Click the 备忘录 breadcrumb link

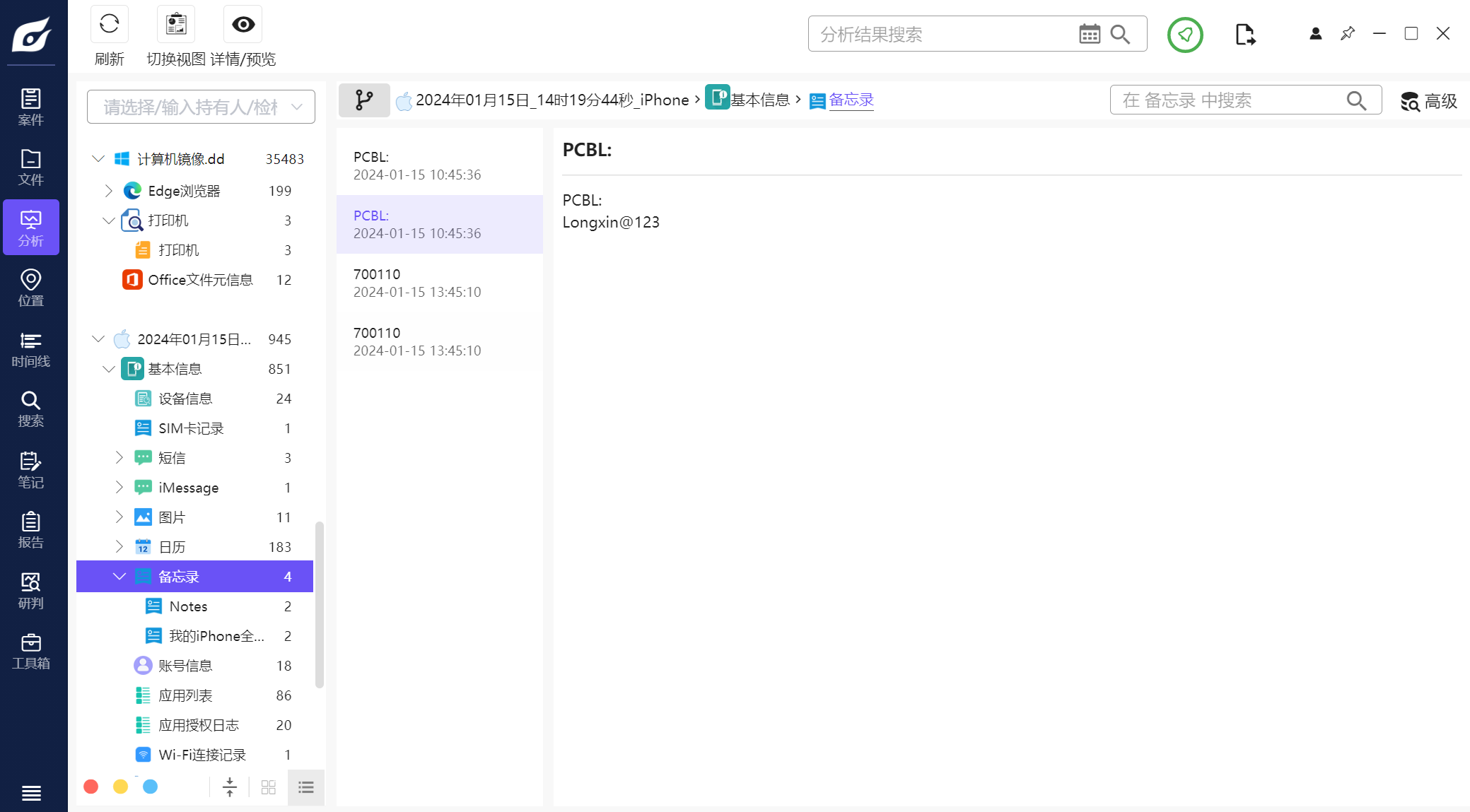[851, 100]
